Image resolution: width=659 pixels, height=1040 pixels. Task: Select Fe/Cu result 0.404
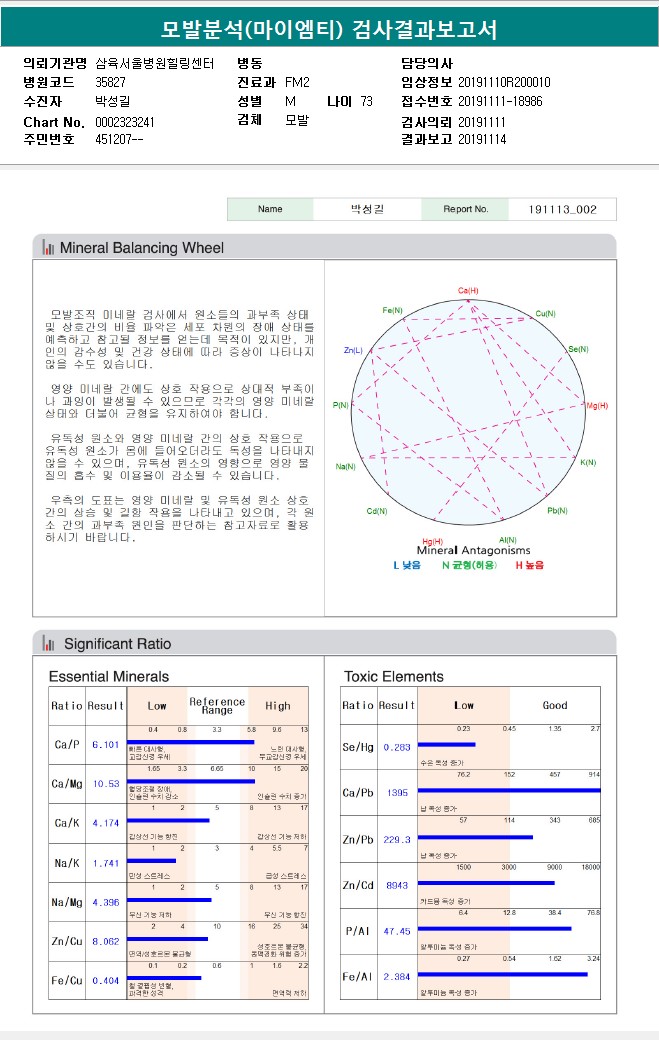106,980
